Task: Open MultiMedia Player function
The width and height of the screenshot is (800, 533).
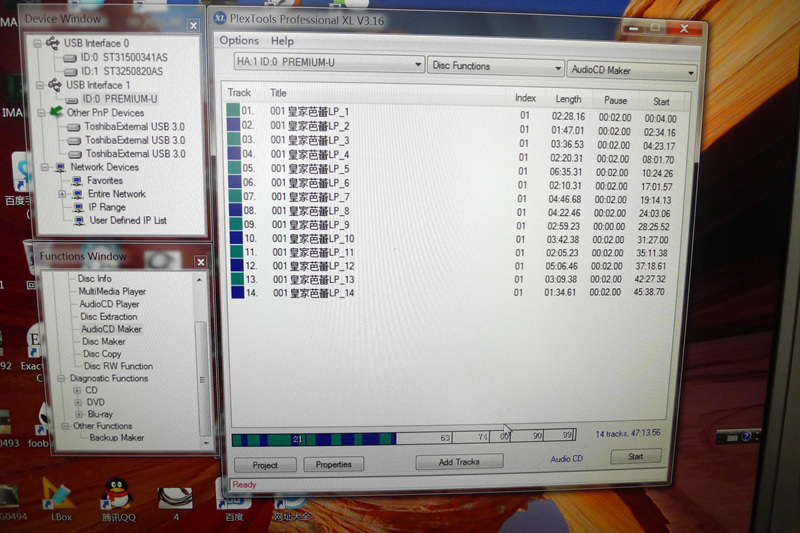Action: point(112,291)
